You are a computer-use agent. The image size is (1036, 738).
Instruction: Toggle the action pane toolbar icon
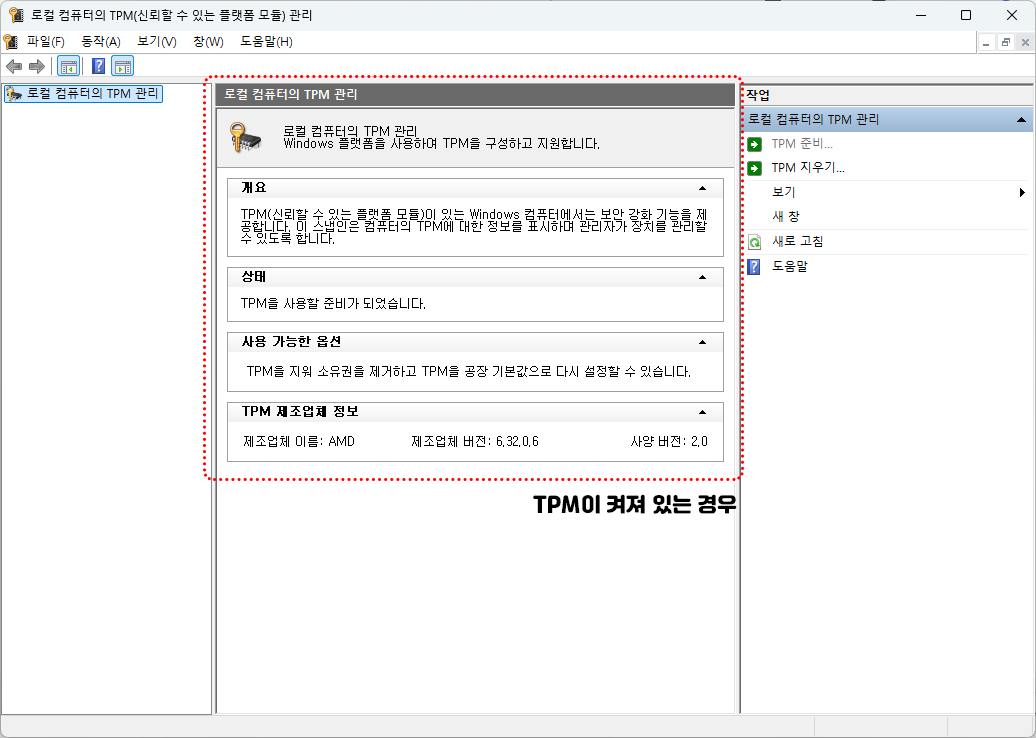[x=122, y=66]
